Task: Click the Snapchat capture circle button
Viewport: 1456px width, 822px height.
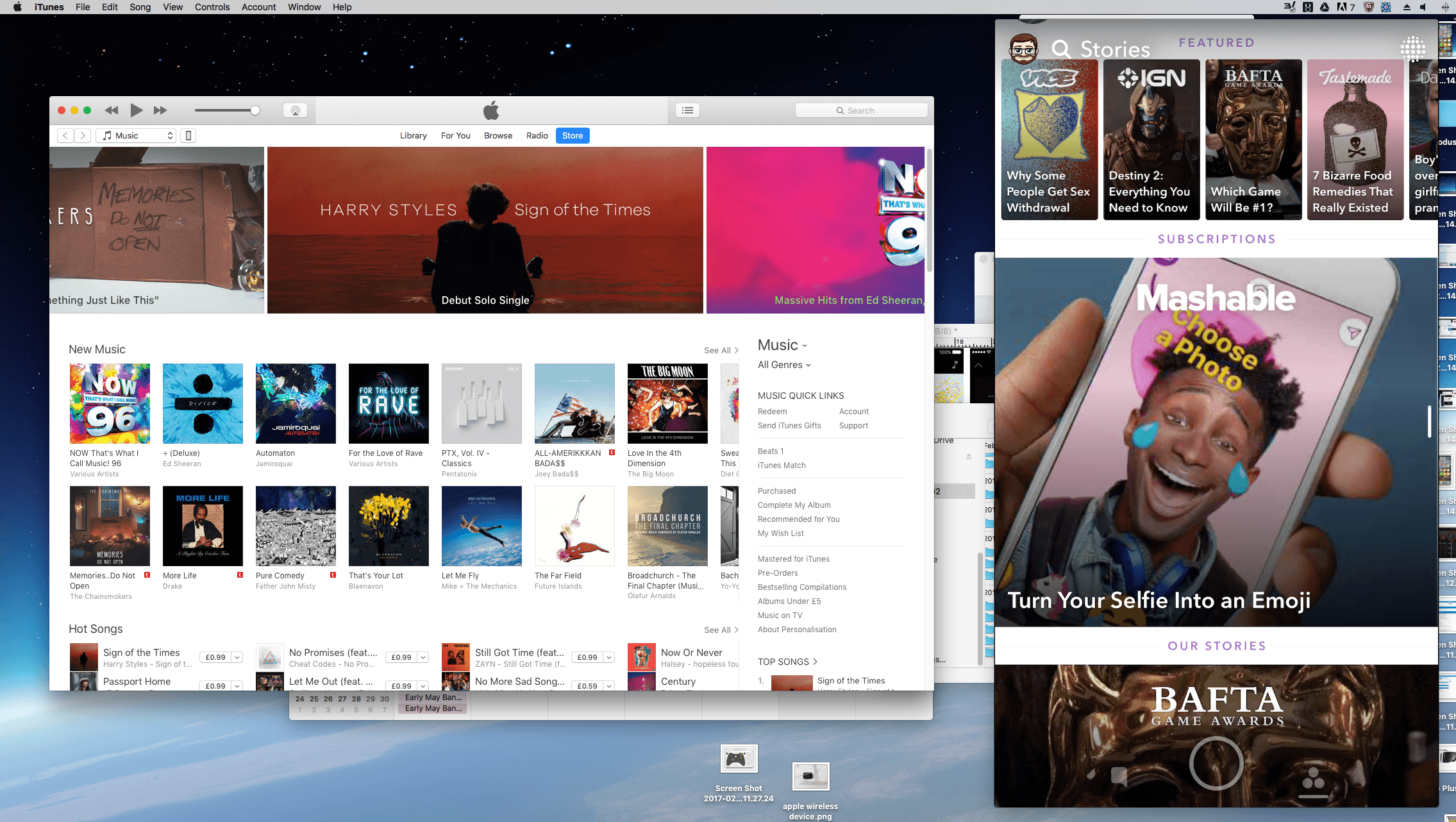Action: [x=1216, y=763]
